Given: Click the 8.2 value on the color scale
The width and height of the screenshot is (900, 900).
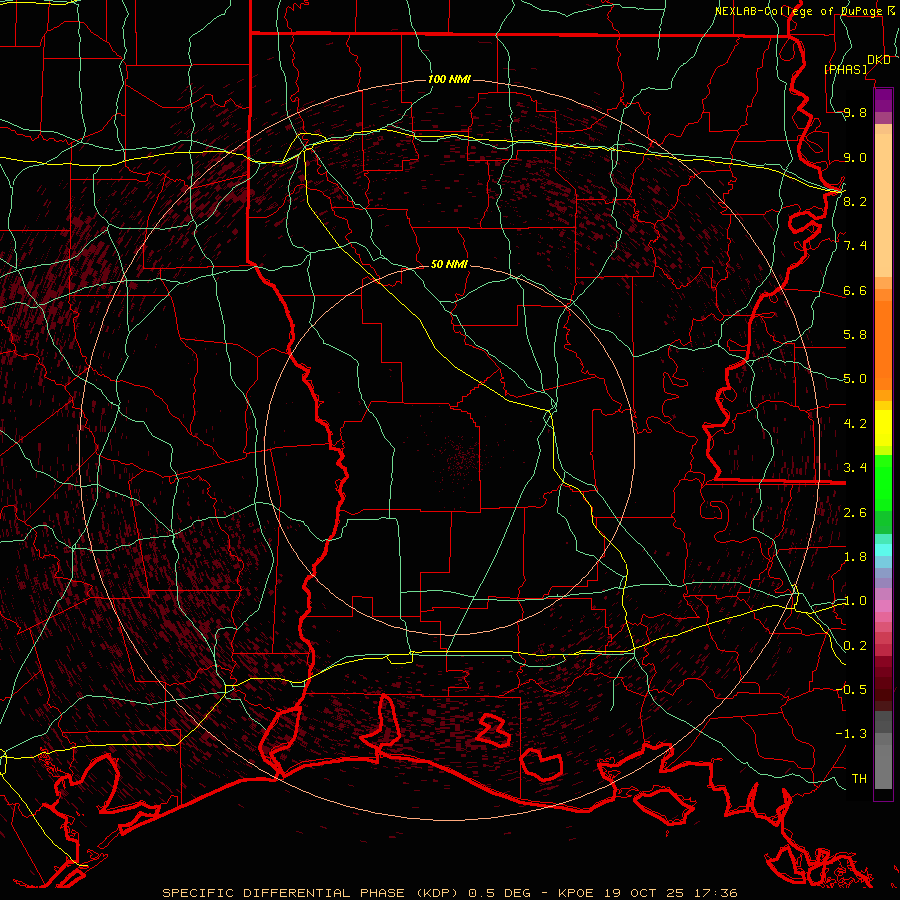Looking at the screenshot, I should tap(855, 201).
